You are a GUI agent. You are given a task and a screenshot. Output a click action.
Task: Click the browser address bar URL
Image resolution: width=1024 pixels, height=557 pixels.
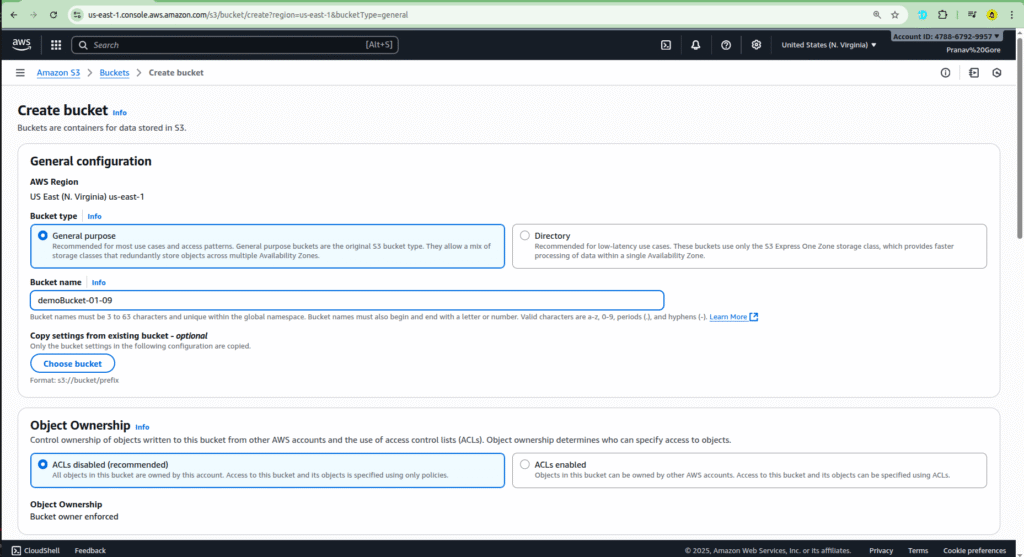click(x=248, y=14)
